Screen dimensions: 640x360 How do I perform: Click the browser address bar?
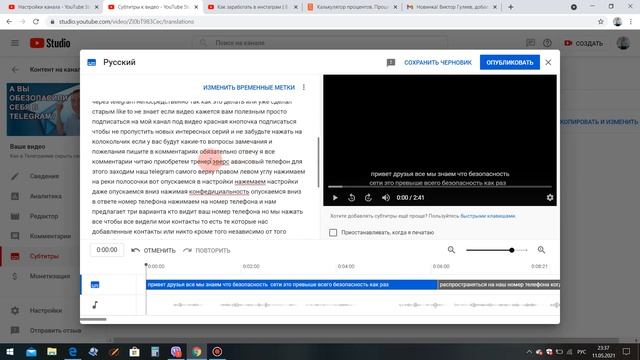point(322,22)
